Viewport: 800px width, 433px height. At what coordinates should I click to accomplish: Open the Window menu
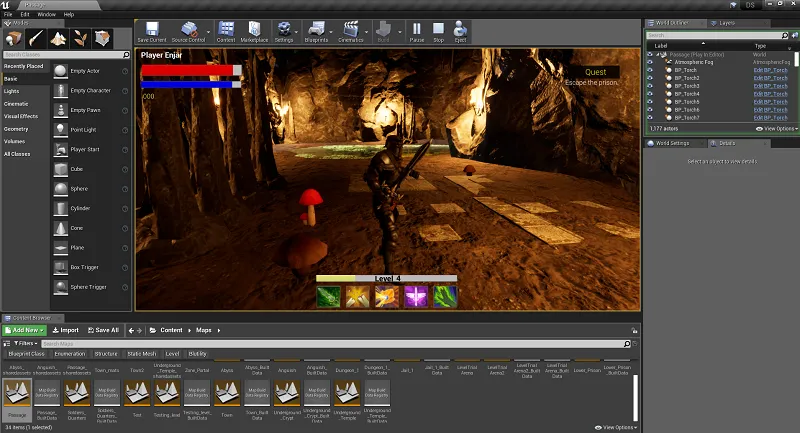tap(46, 14)
